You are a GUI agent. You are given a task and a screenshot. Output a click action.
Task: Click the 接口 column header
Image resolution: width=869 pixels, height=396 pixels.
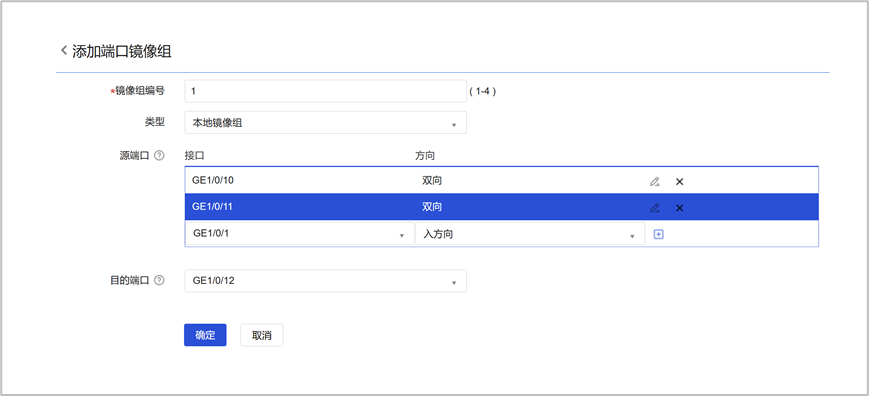195,156
